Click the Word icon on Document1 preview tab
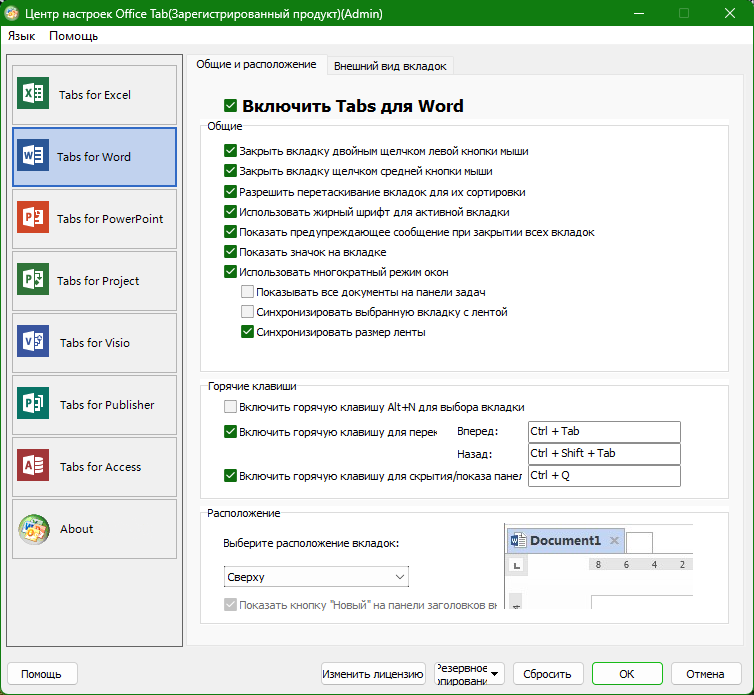 [x=518, y=541]
